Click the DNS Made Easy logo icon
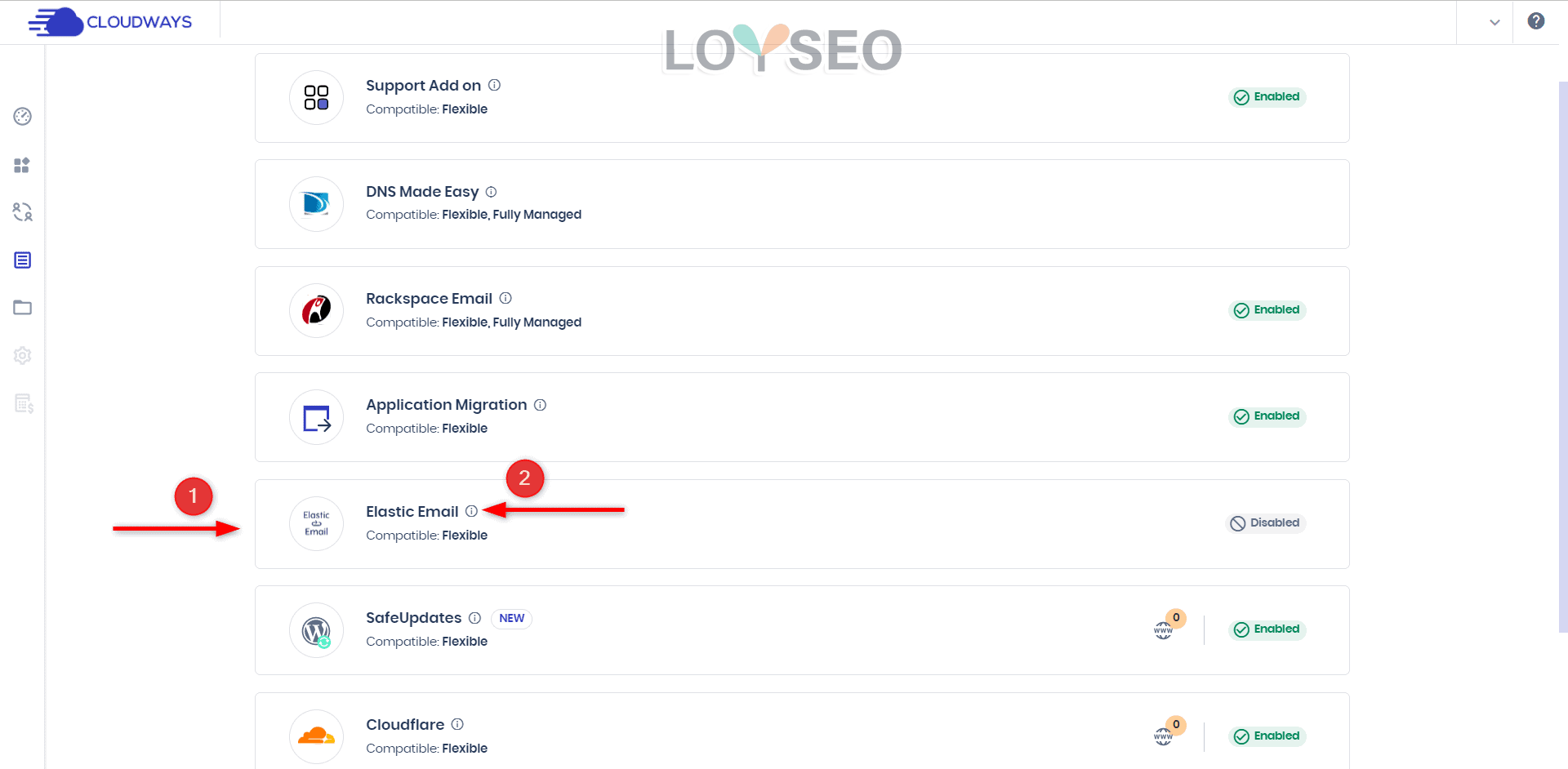1568x769 pixels. (x=316, y=204)
